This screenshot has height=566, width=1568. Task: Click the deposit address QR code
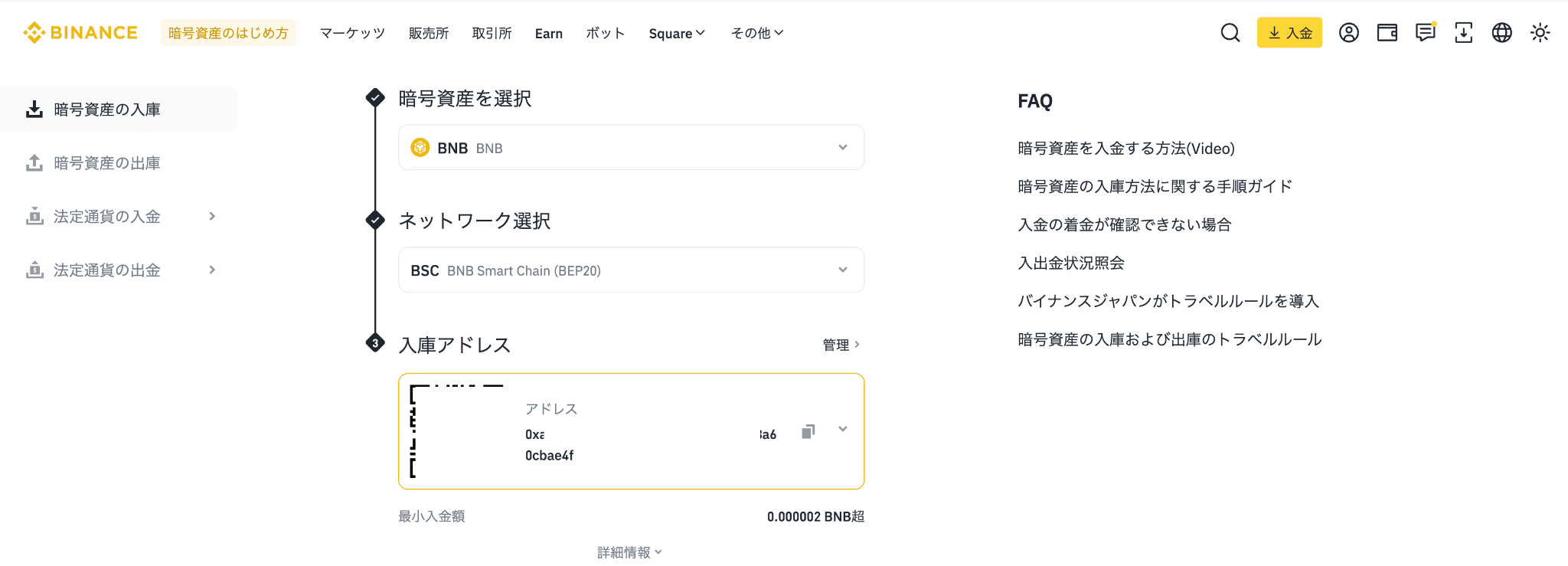click(457, 431)
